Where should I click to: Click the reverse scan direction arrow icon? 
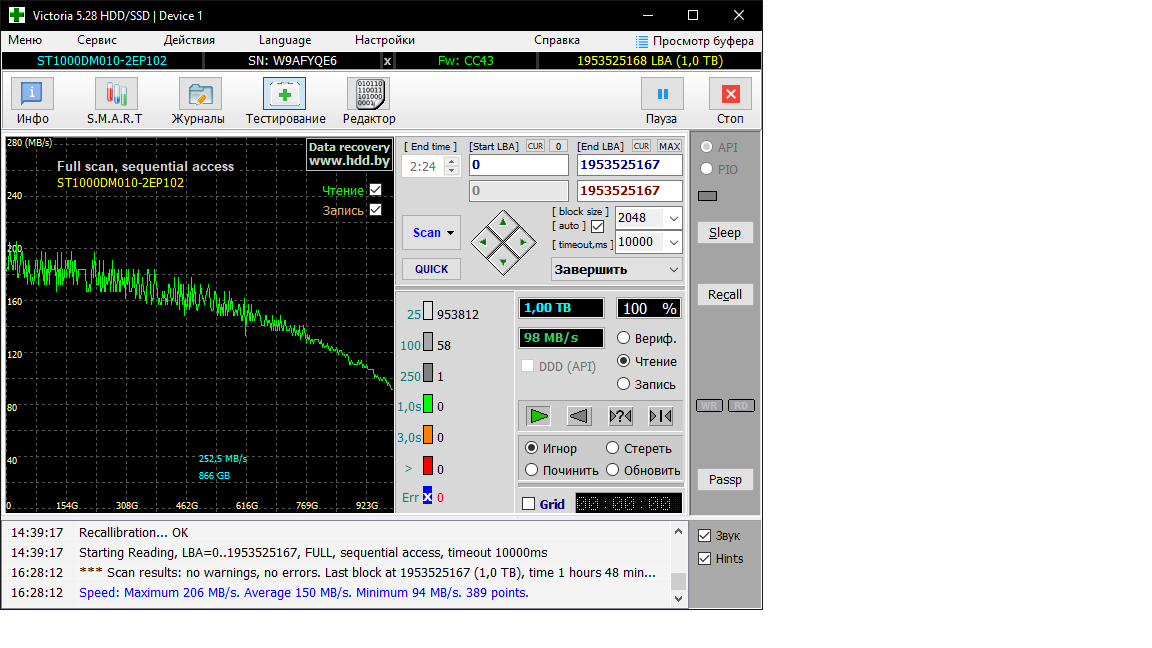point(579,417)
